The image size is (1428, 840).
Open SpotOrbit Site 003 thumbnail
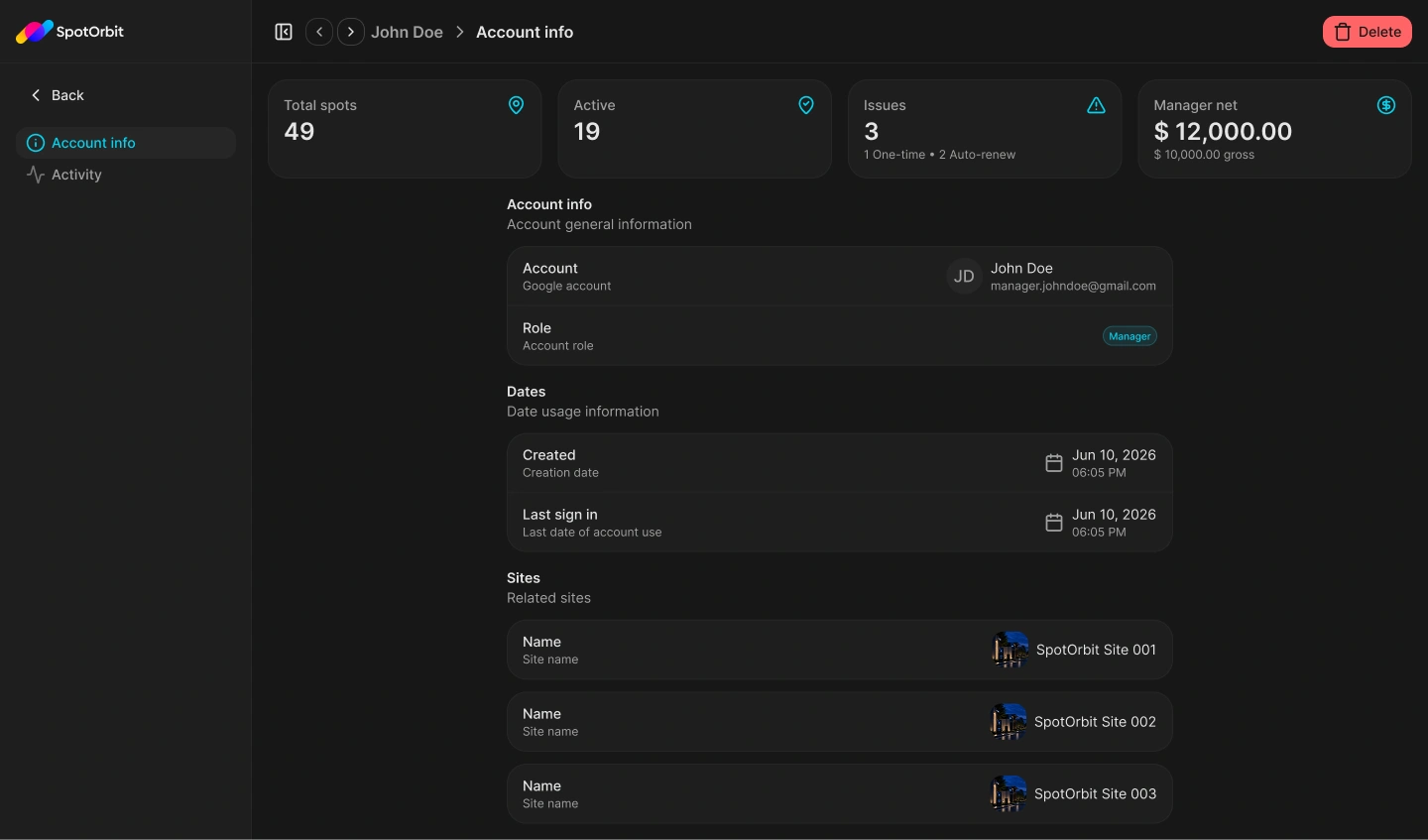[x=1009, y=794]
